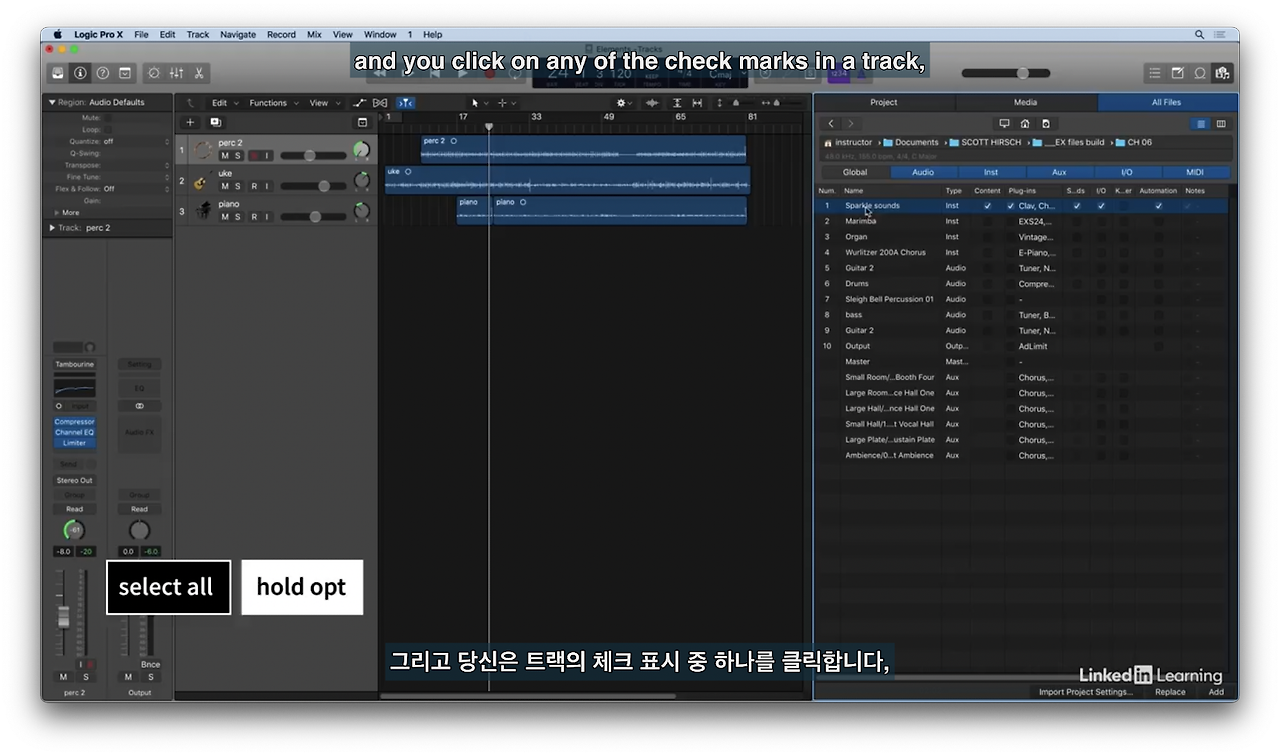
Task: Show the List Editors icon
Action: (x=1155, y=73)
